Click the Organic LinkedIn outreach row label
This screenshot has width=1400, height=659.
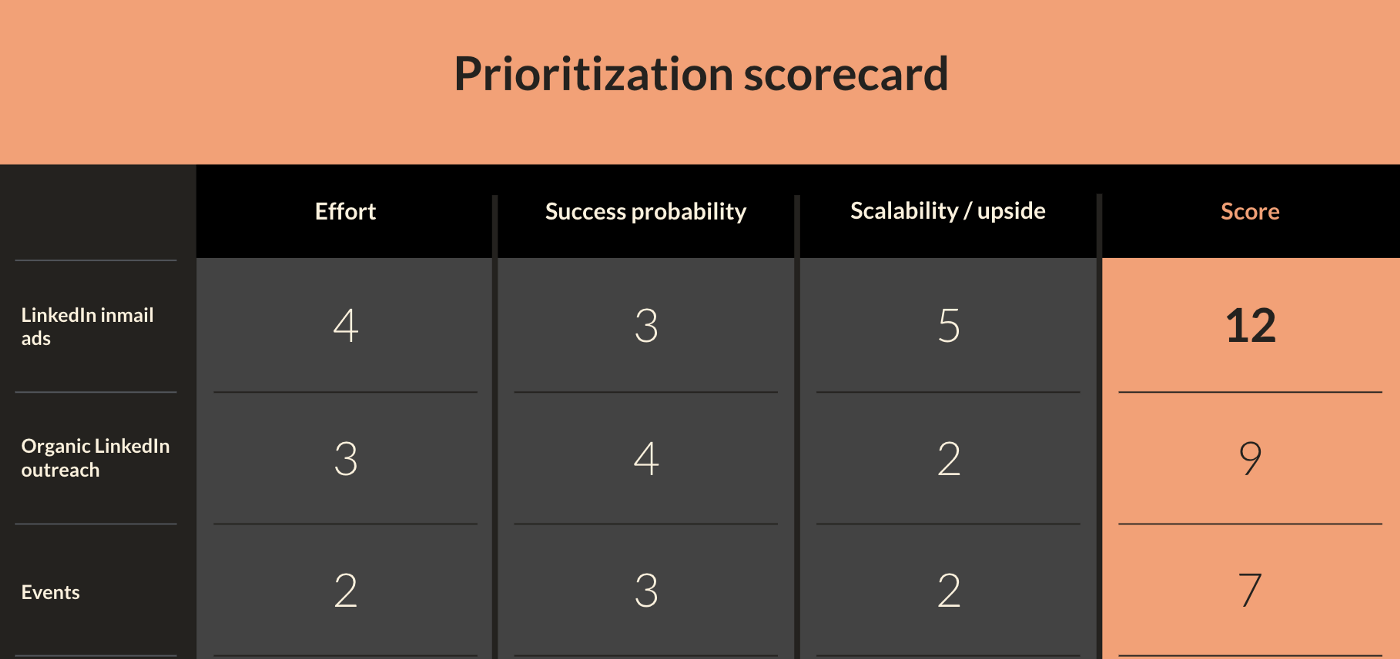pyautogui.click(x=95, y=458)
